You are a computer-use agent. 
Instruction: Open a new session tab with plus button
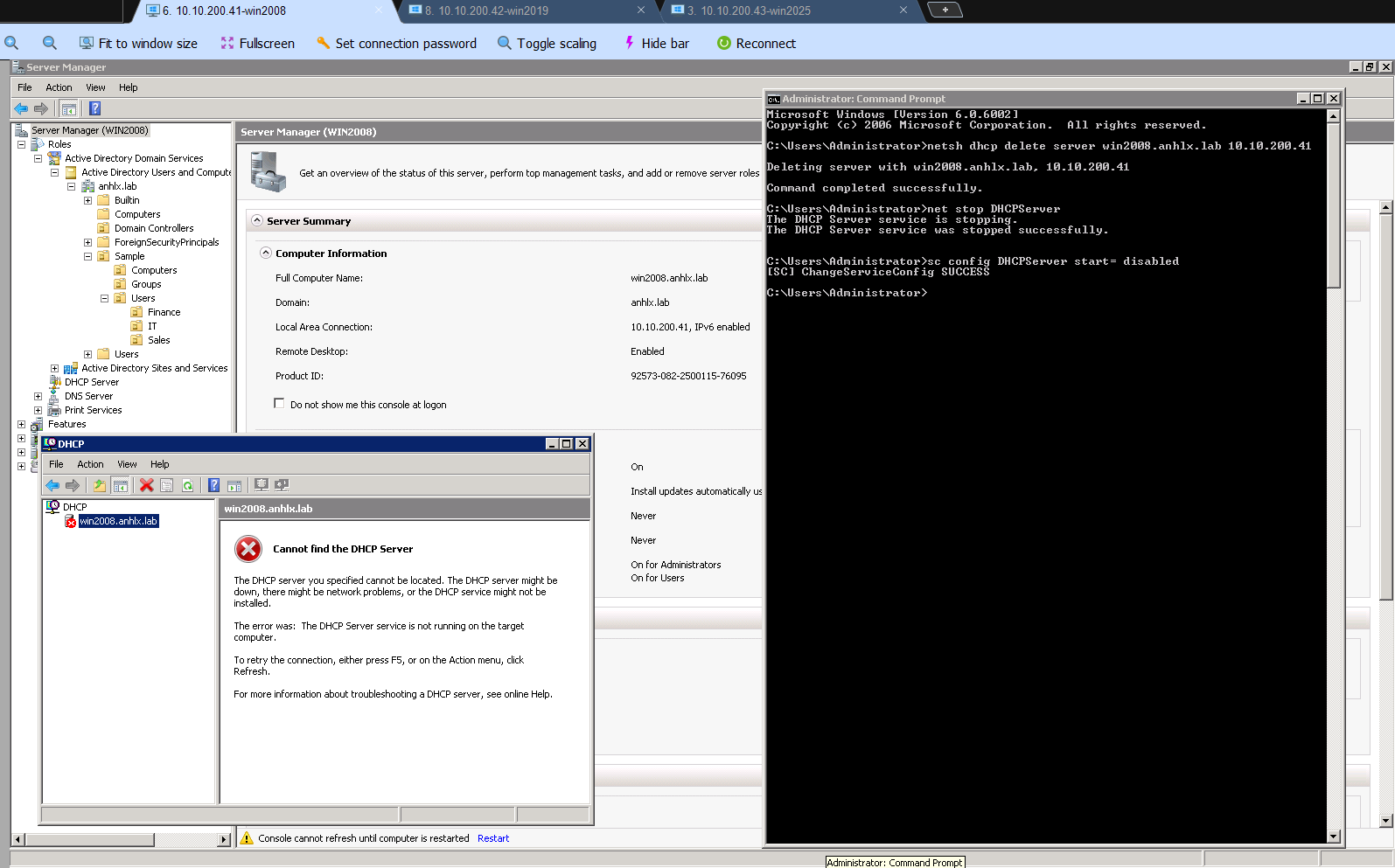[x=945, y=10]
